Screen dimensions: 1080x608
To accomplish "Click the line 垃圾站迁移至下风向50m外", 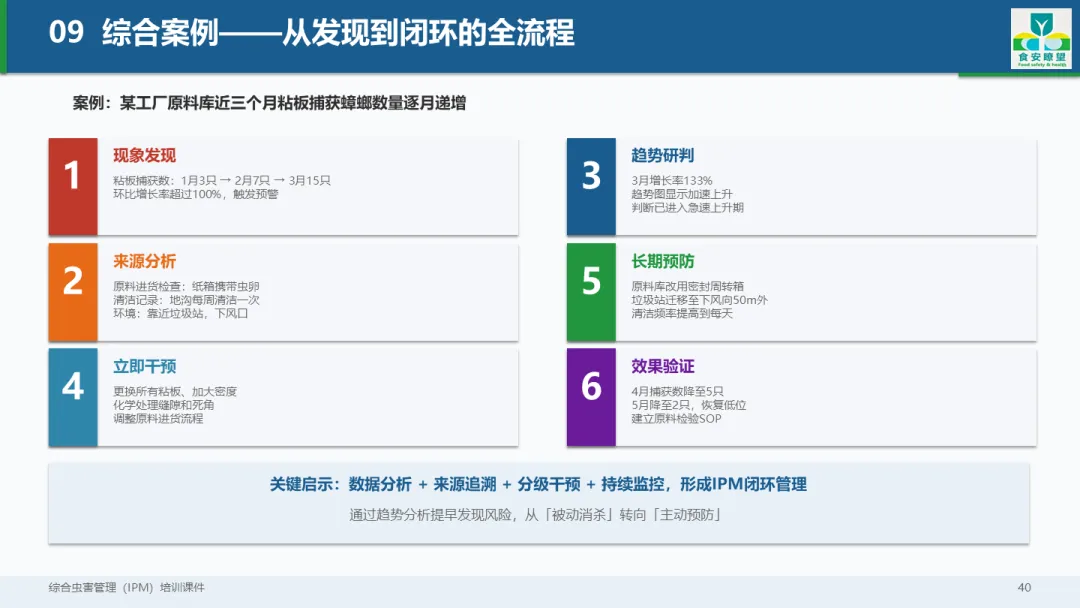I will (x=699, y=300).
